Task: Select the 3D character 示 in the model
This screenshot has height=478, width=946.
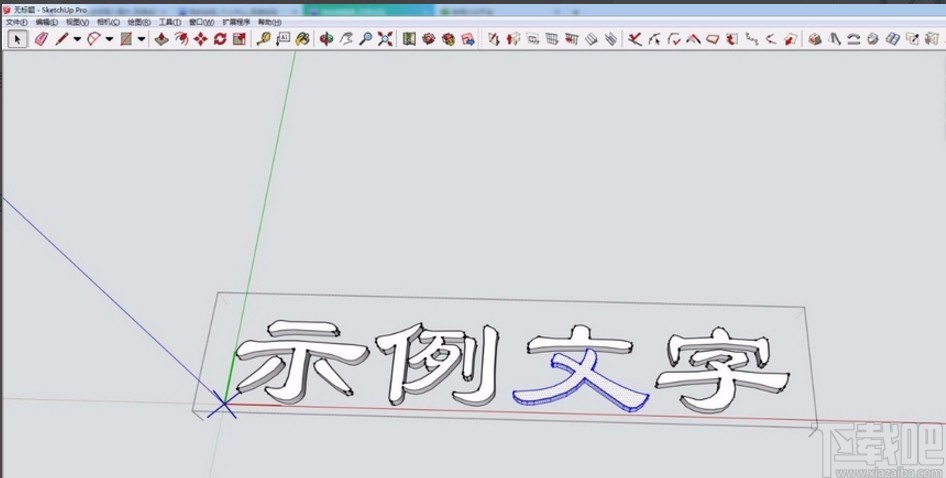Action: [x=300, y=364]
